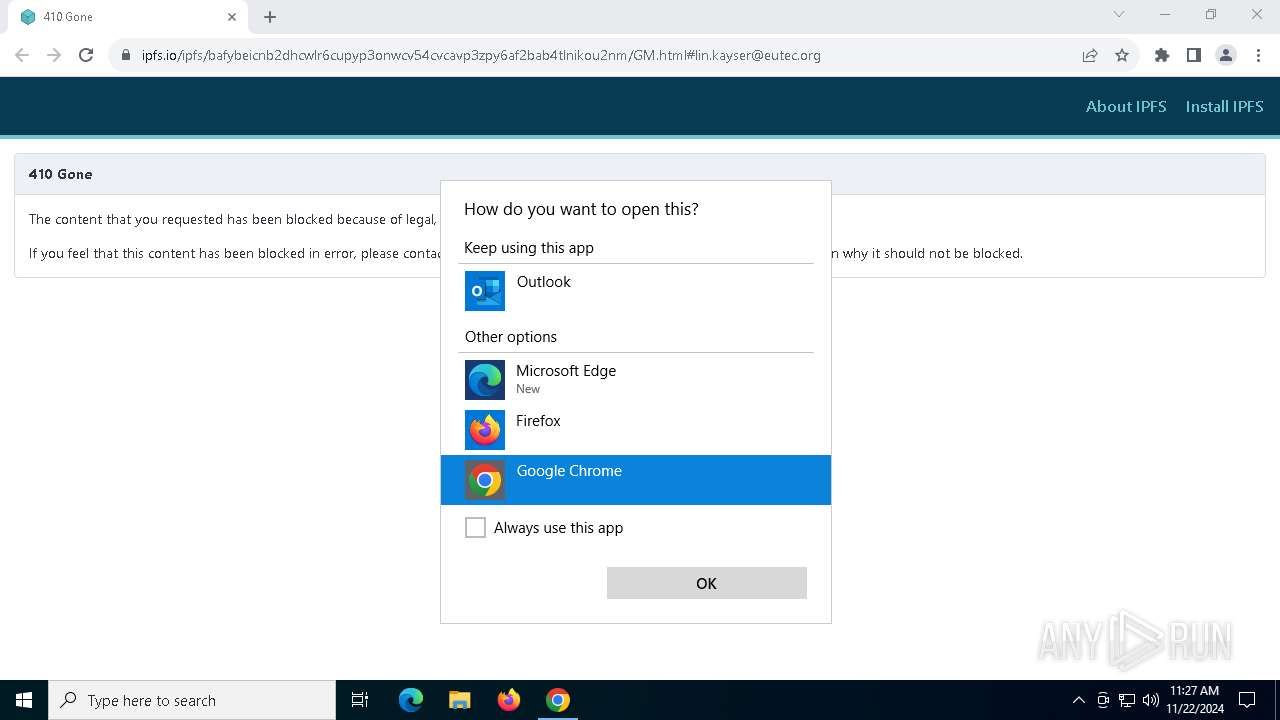Show hidden system tray icons

pyautogui.click(x=1078, y=700)
